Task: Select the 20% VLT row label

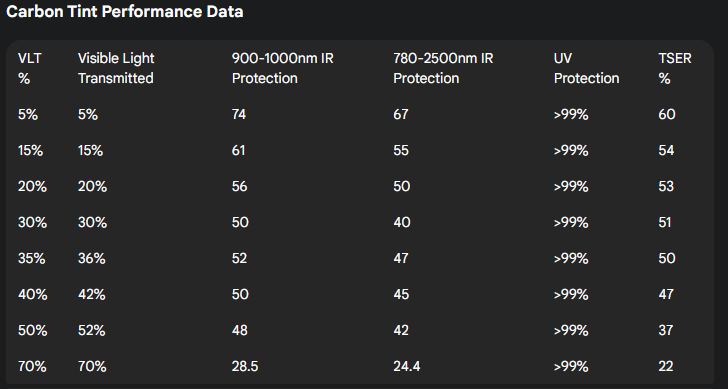Action: (32, 186)
